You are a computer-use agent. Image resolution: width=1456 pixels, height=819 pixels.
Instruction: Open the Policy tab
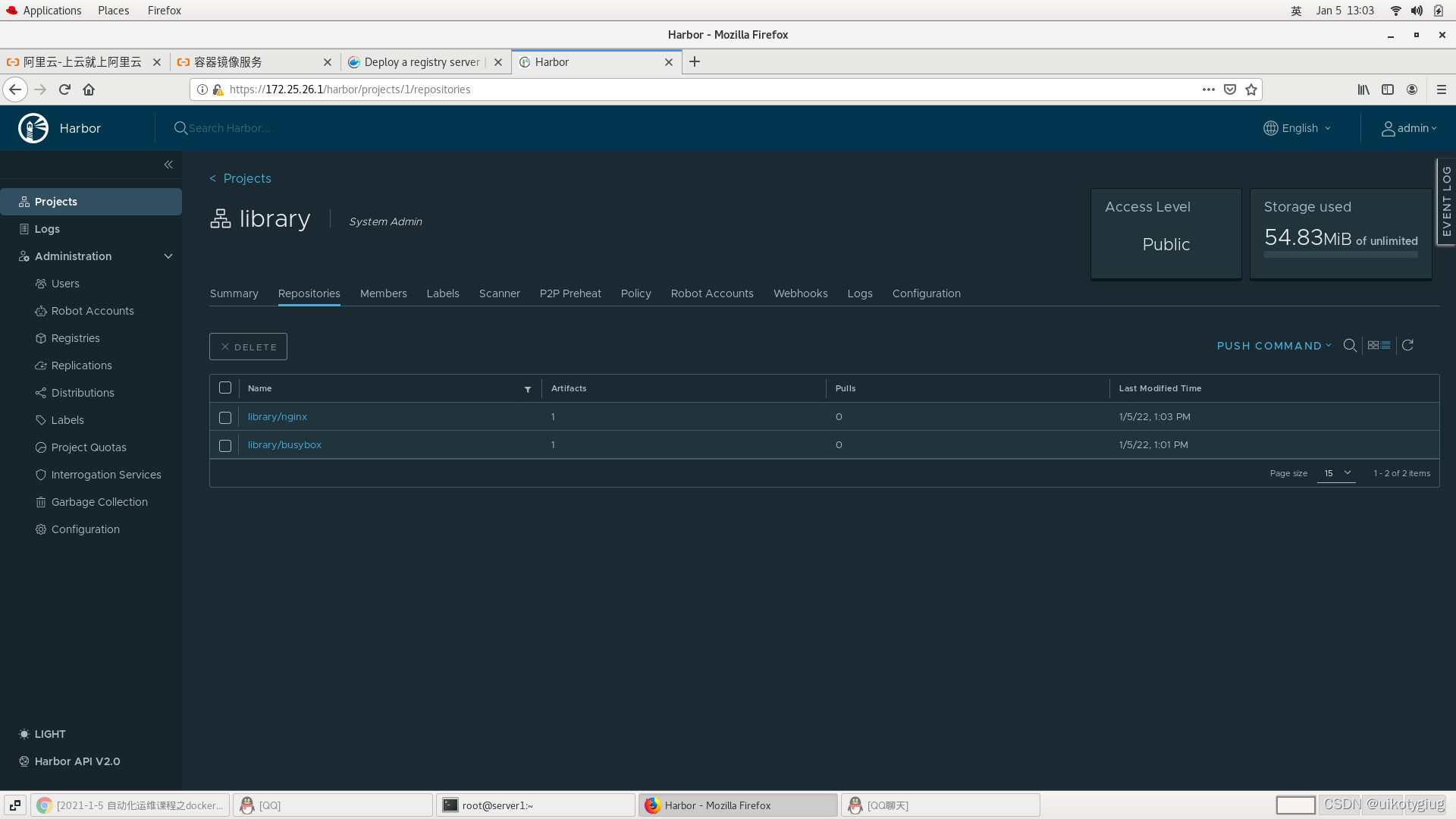pos(635,293)
